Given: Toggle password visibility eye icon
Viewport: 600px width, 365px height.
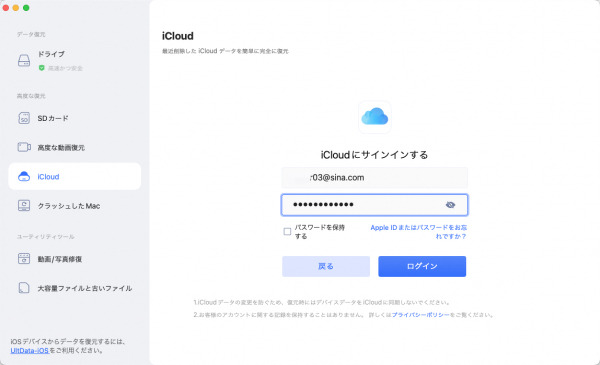Looking at the screenshot, I should point(450,205).
